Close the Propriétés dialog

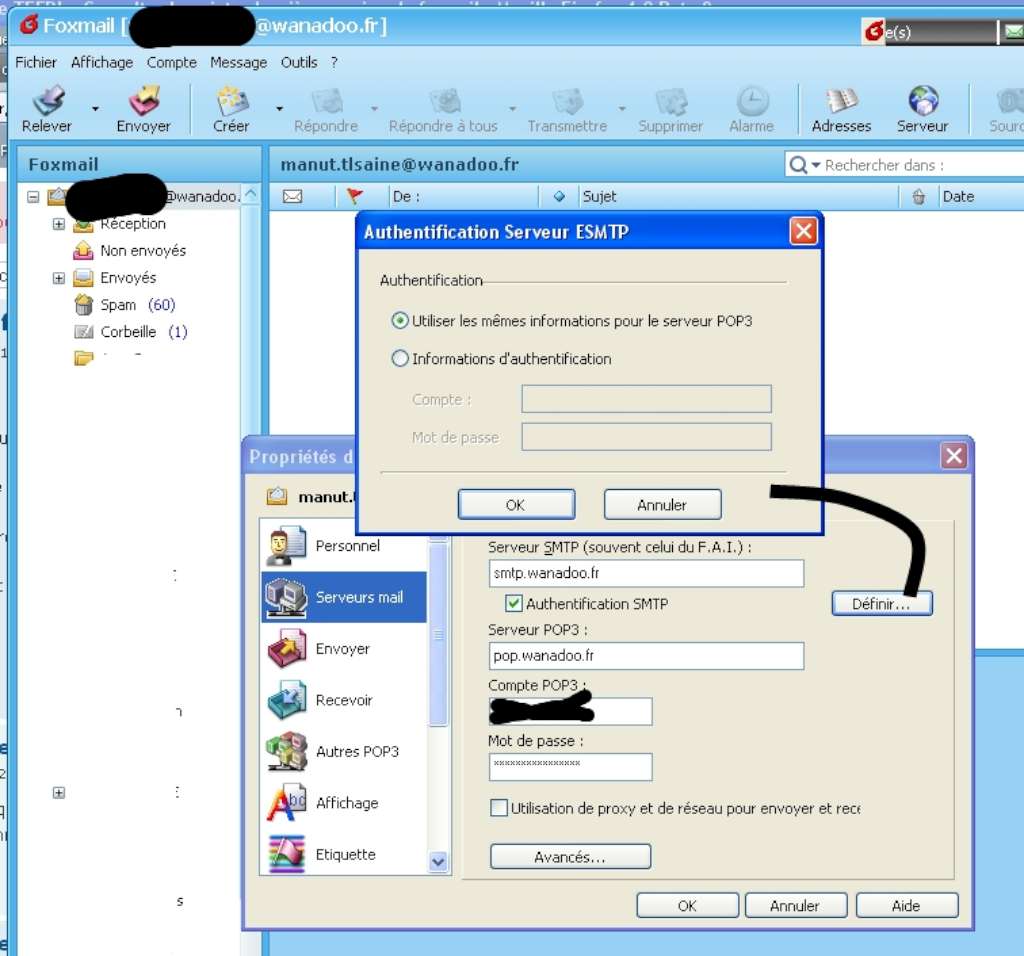pyautogui.click(x=953, y=455)
